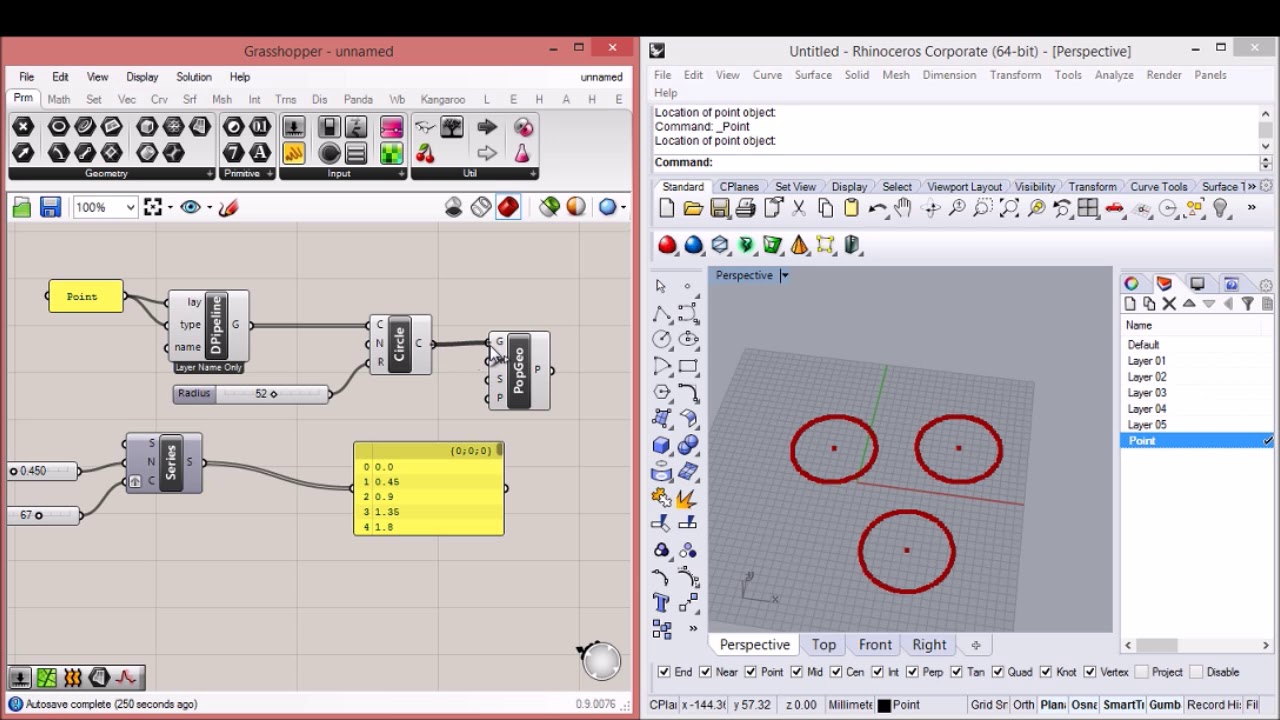Click Cut scissors icon in Rhino toolbar
This screenshot has height=720, width=1280.
click(x=798, y=208)
